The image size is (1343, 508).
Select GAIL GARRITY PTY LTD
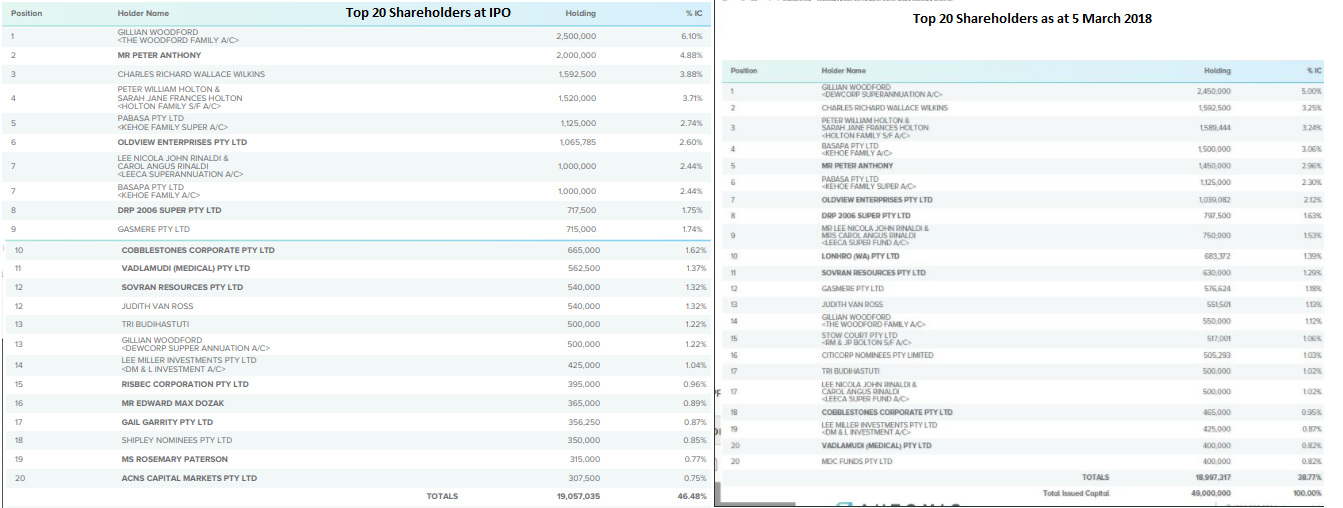click(x=167, y=422)
